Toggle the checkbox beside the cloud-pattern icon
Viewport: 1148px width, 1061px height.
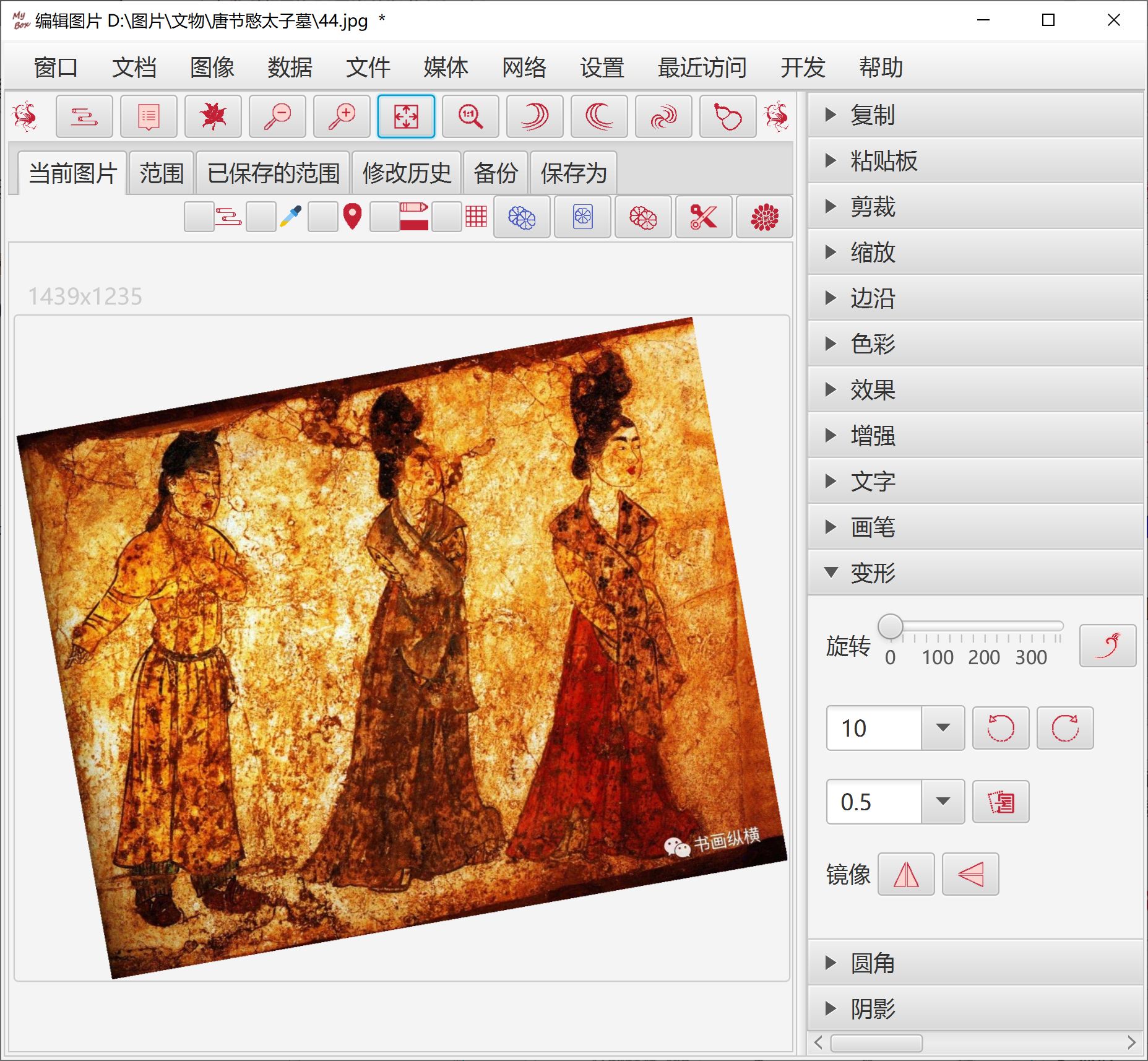click(x=199, y=217)
